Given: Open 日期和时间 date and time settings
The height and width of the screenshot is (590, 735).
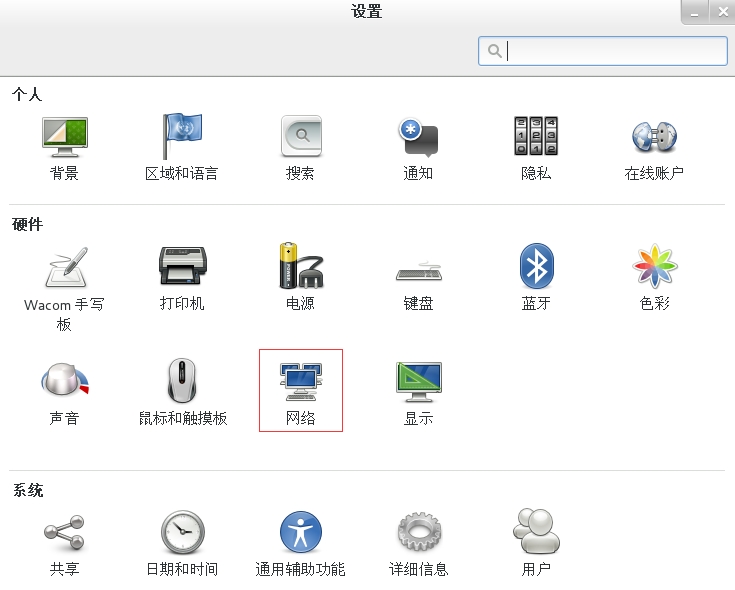Looking at the screenshot, I should click(x=182, y=544).
